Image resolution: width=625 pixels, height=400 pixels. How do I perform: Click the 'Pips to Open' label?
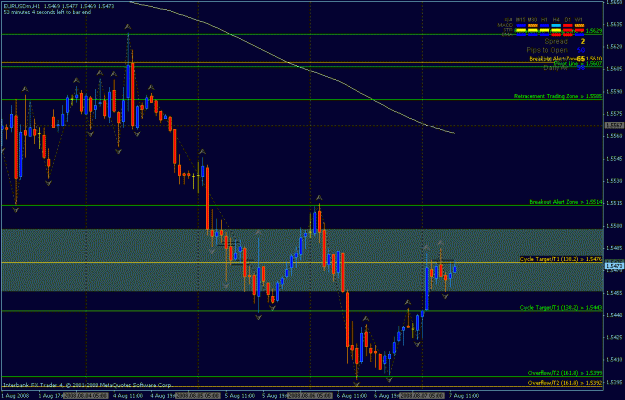547,50
